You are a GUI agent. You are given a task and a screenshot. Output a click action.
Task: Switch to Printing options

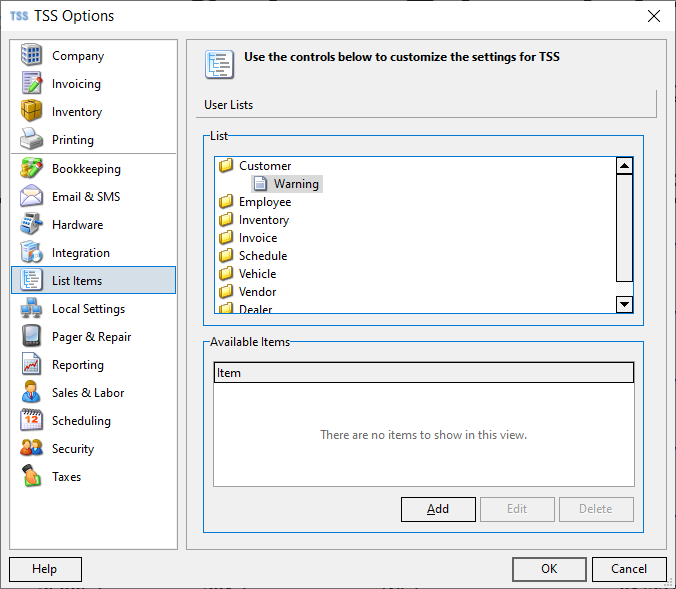(73, 140)
